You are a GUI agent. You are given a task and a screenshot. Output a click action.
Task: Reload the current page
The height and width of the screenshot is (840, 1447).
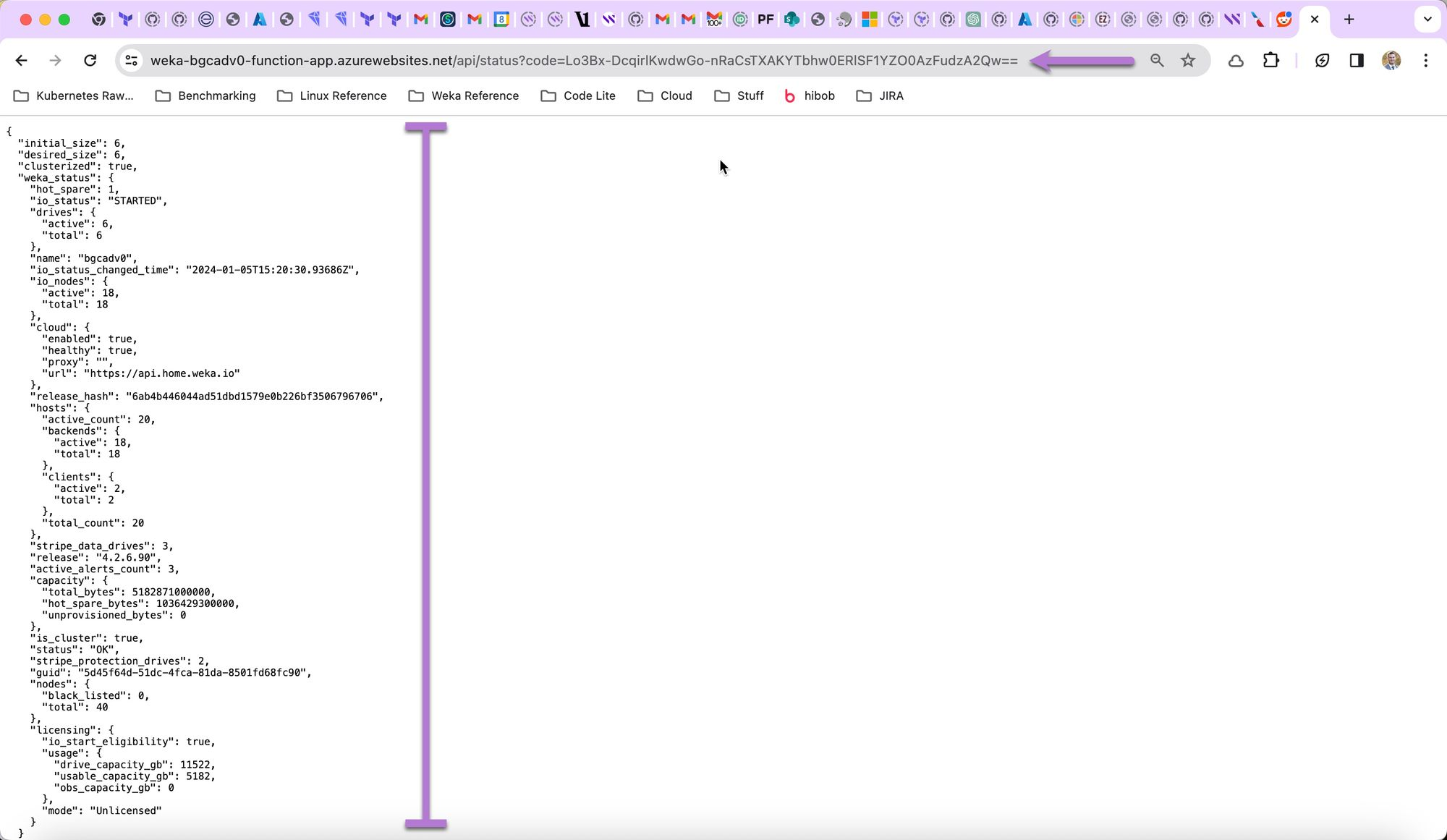pyautogui.click(x=90, y=61)
